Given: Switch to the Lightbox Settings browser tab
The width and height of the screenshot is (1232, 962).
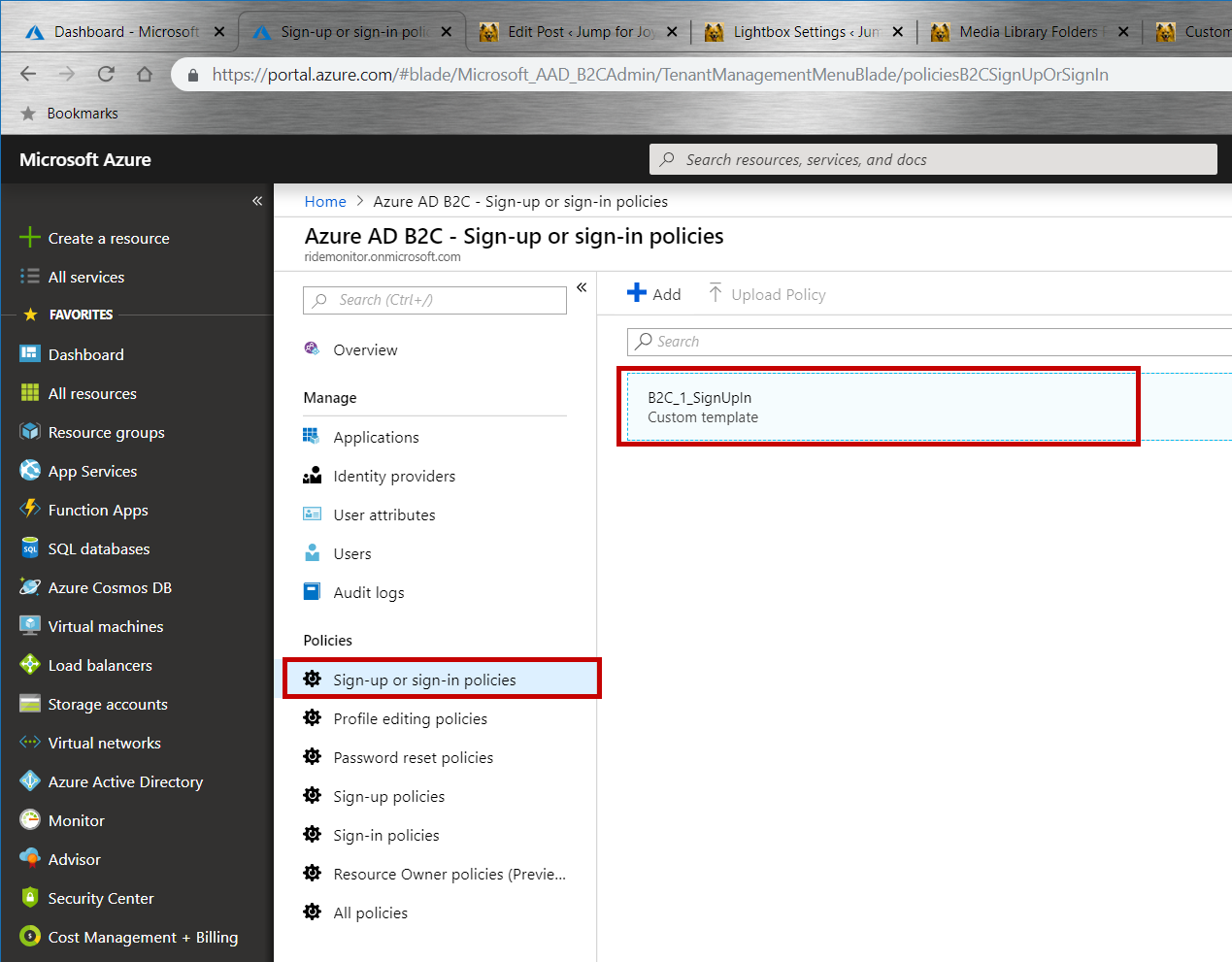Looking at the screenshot, I should click(x=805, y=31).
